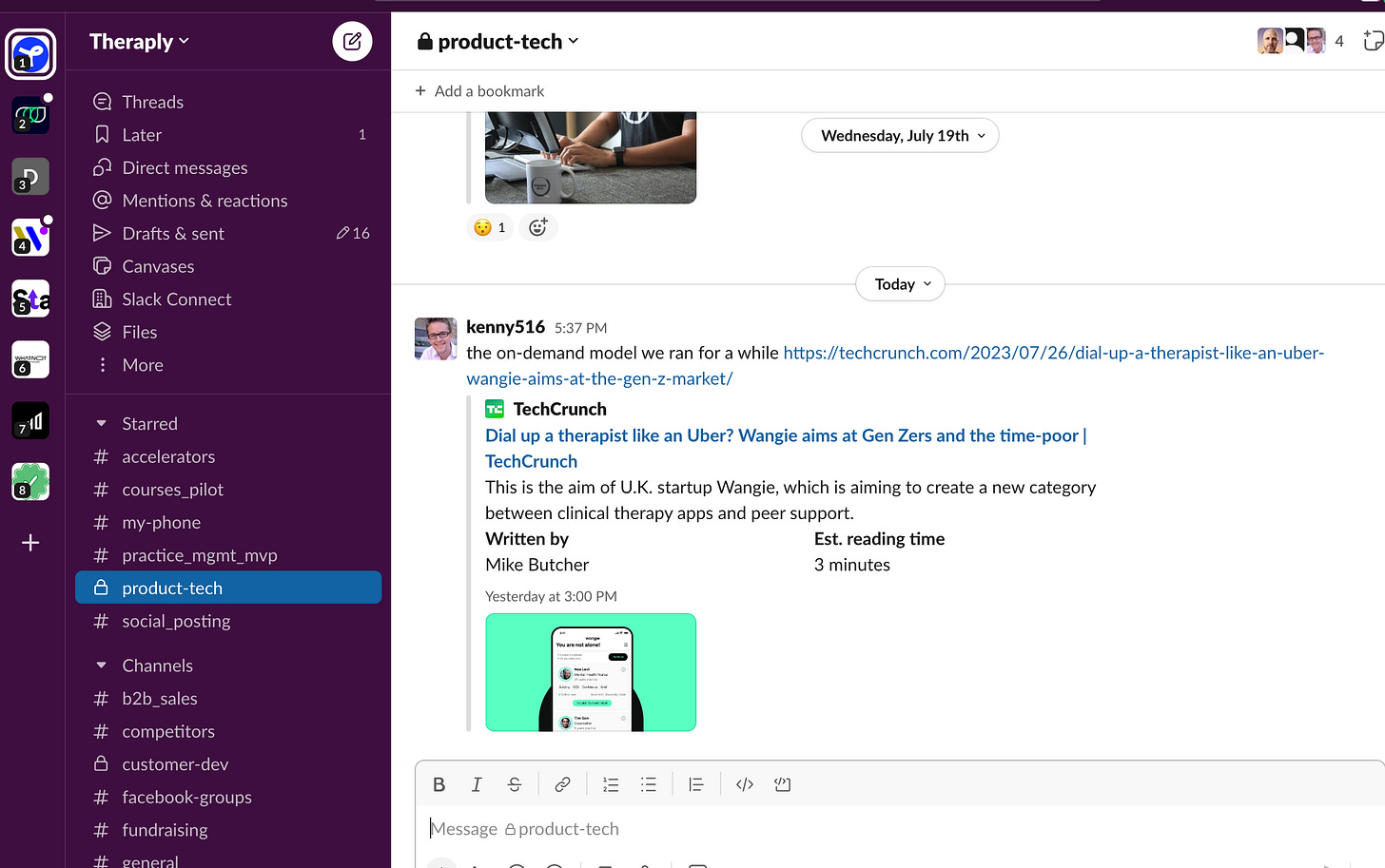Open the Wangie app preview image

(591, 672)
